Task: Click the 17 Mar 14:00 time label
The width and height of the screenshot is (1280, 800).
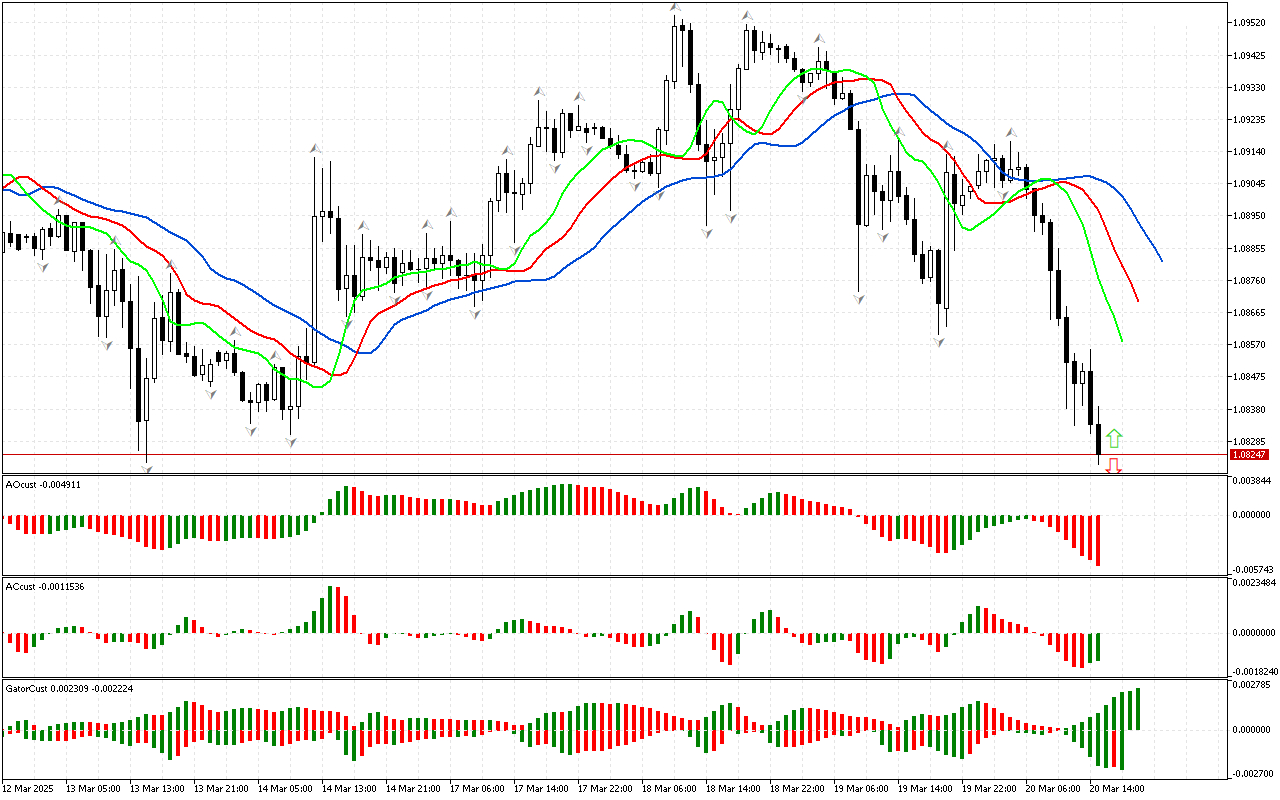Action: [x=541, y=789]
